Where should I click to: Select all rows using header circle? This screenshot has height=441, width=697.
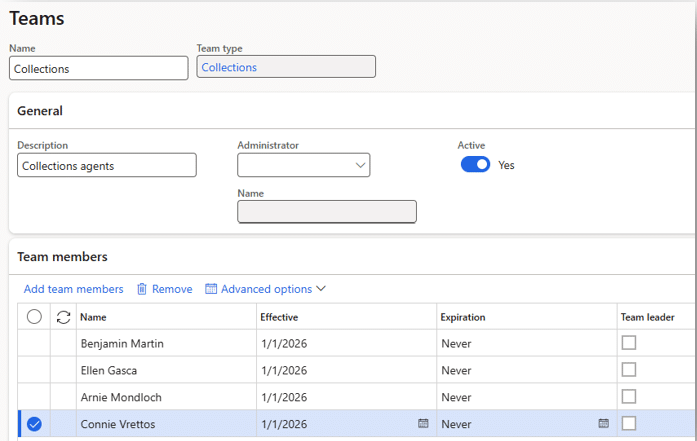[34, 317]
